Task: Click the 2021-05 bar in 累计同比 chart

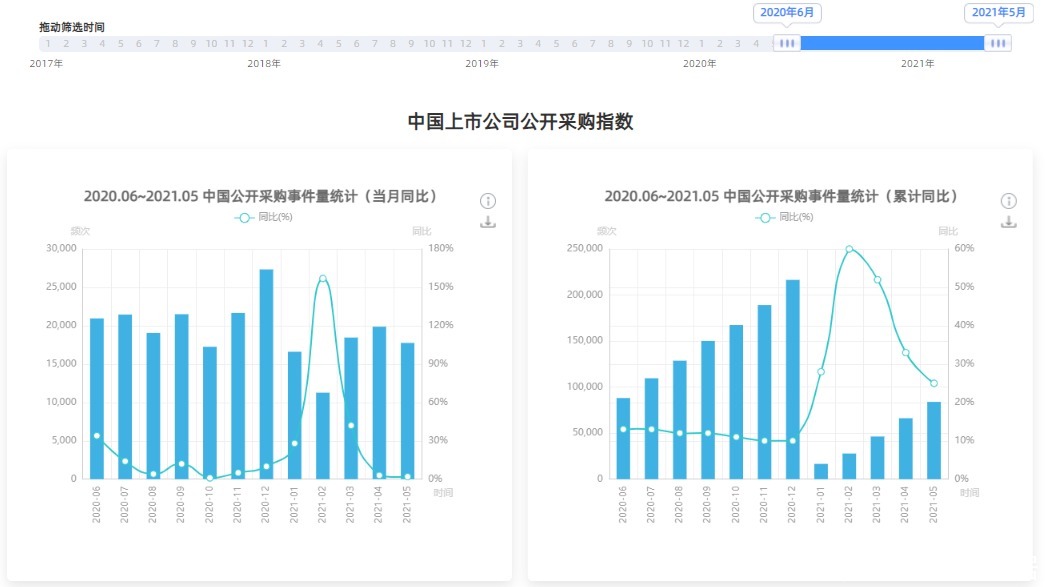Action: click(x=933, y=440)
